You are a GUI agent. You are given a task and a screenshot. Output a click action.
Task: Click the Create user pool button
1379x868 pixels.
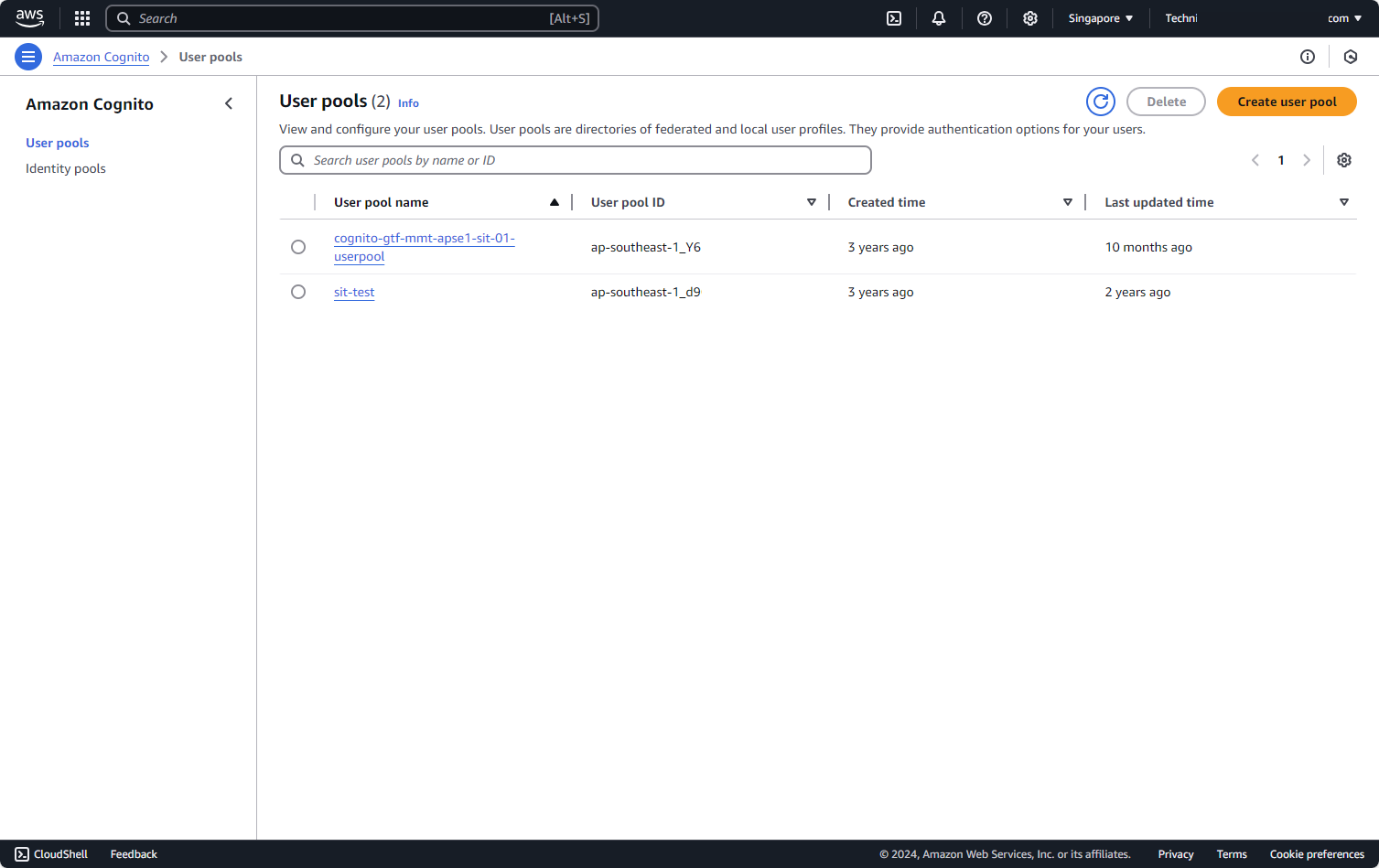[1287, 102]
